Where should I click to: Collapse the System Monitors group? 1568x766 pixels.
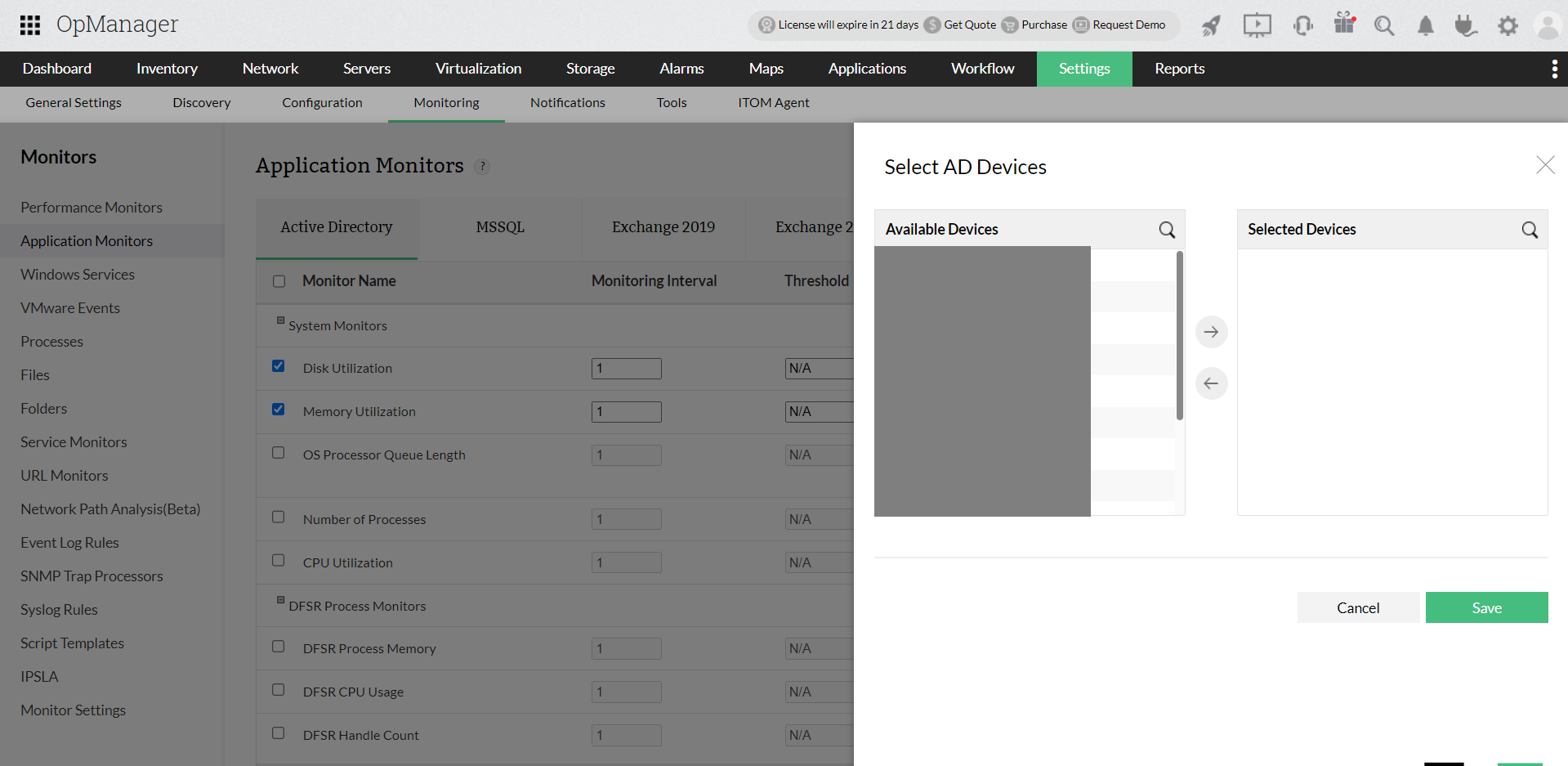(x=280, y=320)
